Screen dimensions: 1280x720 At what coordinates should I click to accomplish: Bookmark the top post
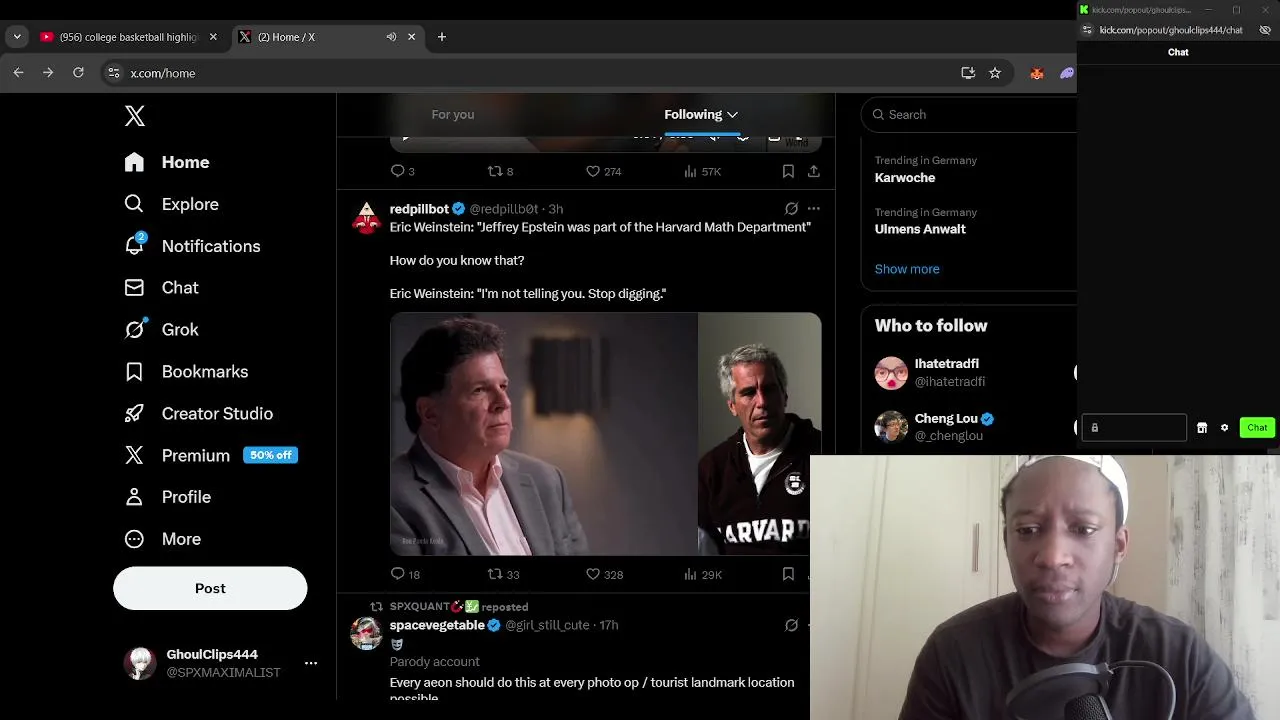coord(788,171)
